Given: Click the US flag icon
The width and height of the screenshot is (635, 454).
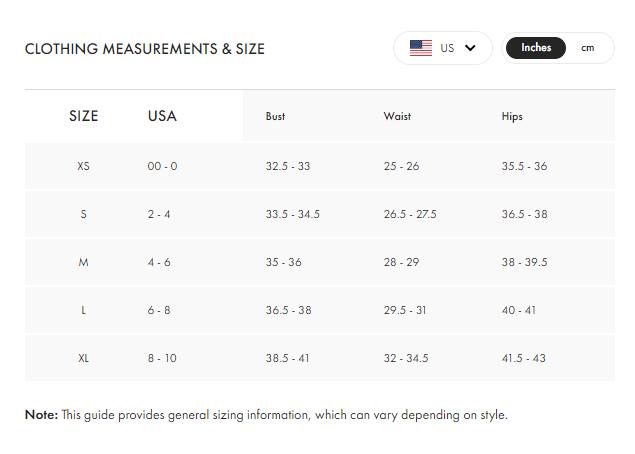Looking at the screenshot, I should click(421, 48).
